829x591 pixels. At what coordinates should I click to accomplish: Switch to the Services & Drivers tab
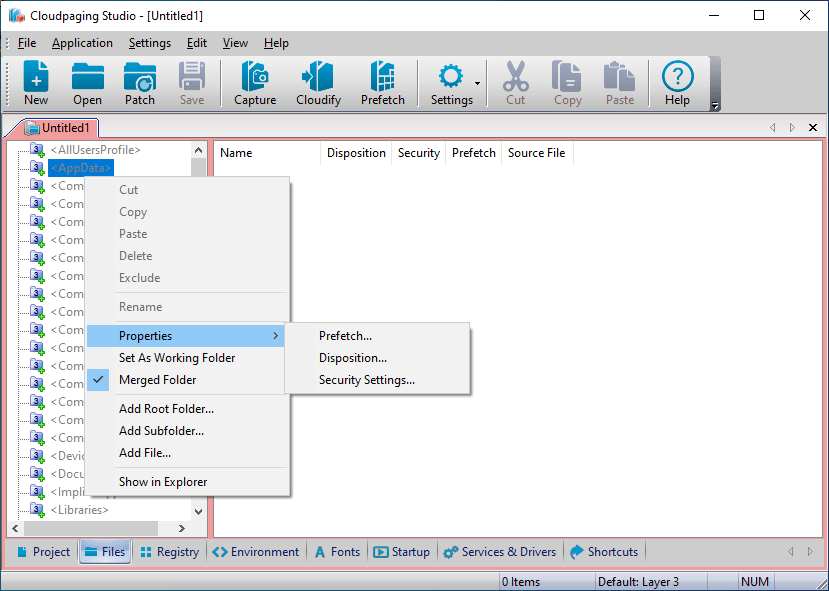click(500, 552)
